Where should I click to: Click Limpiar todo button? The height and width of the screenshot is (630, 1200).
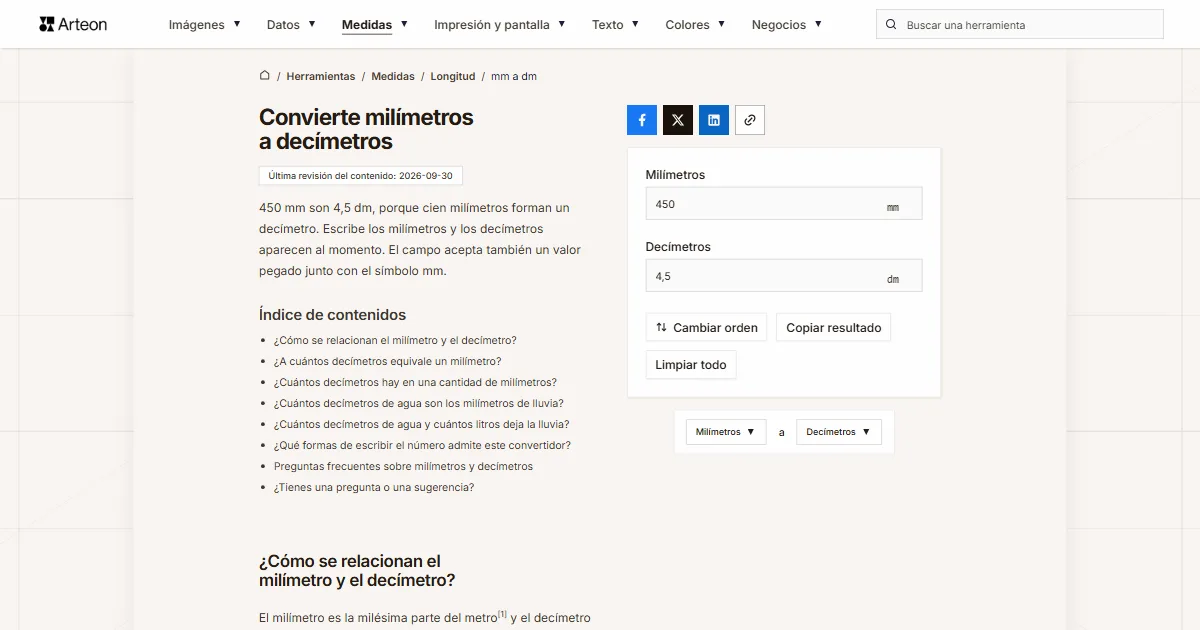691,364
